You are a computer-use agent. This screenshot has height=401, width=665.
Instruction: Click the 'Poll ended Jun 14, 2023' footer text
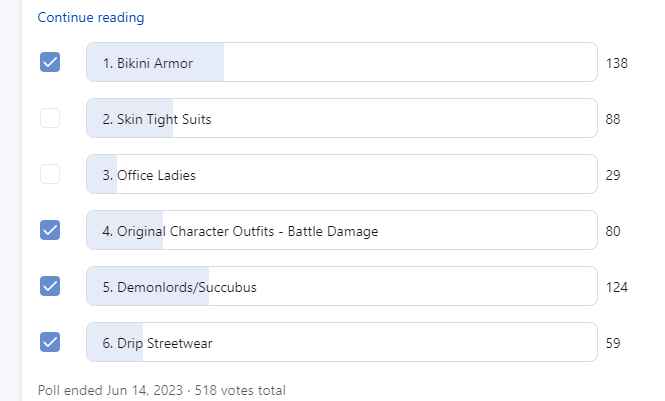point(110,390)
